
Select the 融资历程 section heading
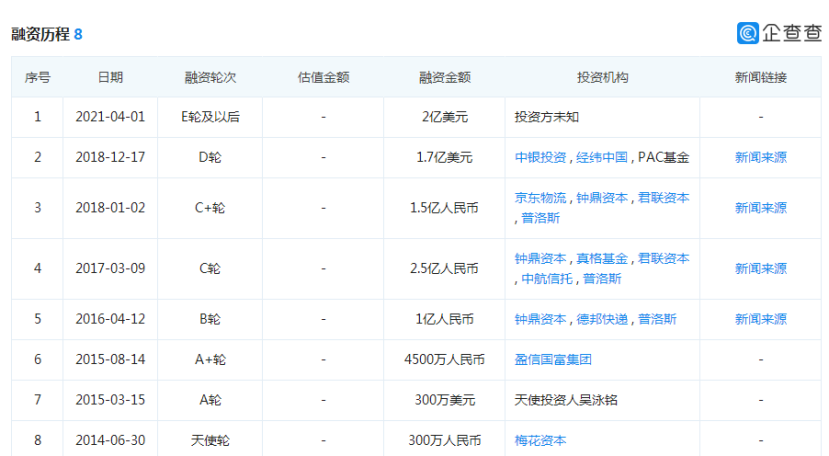tap(40, 34)
